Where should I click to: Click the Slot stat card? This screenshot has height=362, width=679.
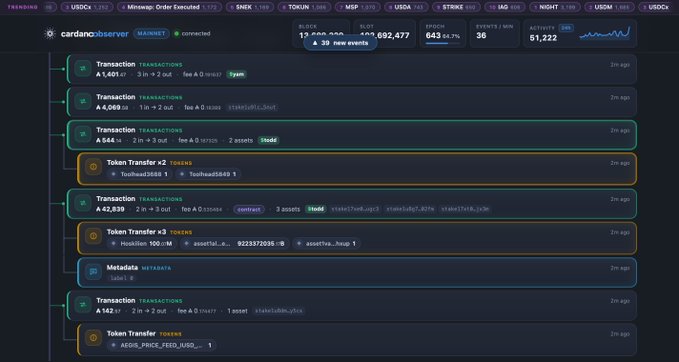pyautogui.click(x=385, y=33)
